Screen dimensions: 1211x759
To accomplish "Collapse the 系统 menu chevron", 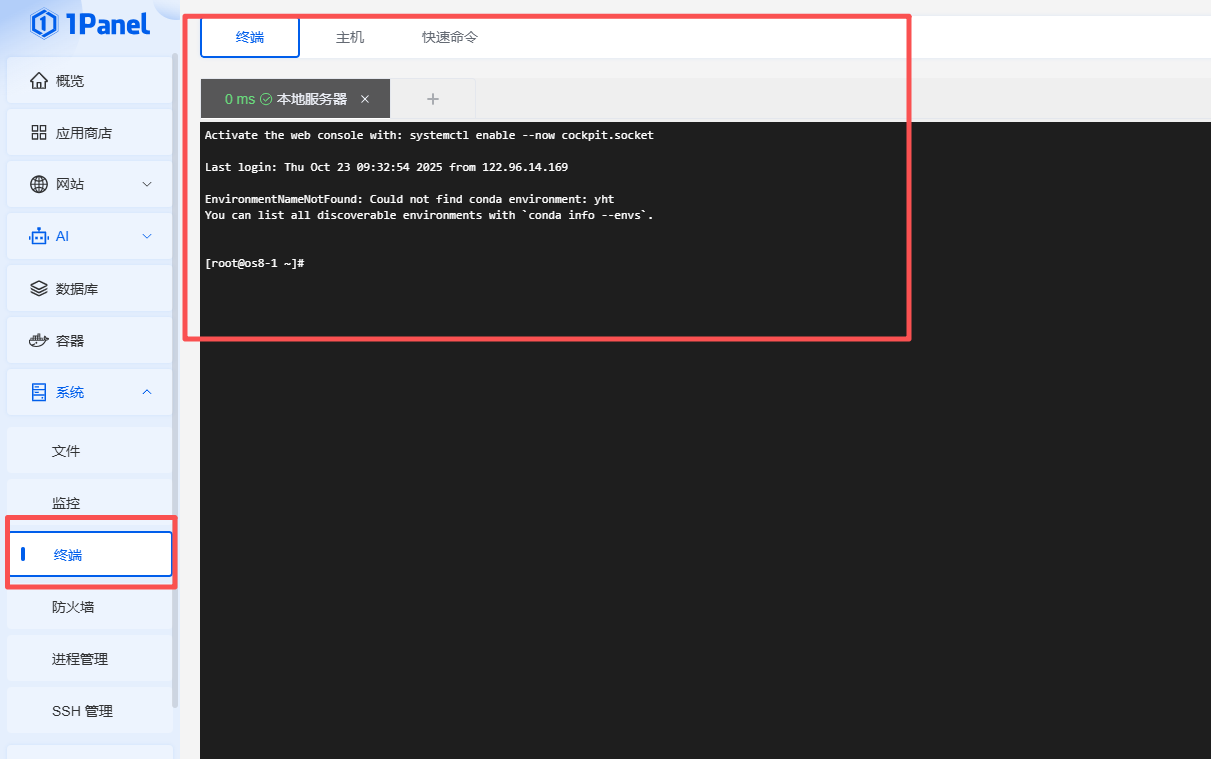I will point(147,393).
